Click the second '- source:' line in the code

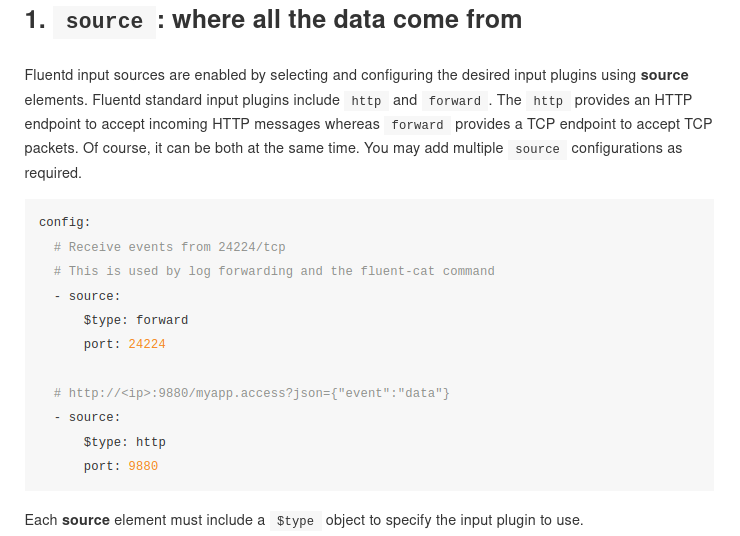click(x=87, y=418)
